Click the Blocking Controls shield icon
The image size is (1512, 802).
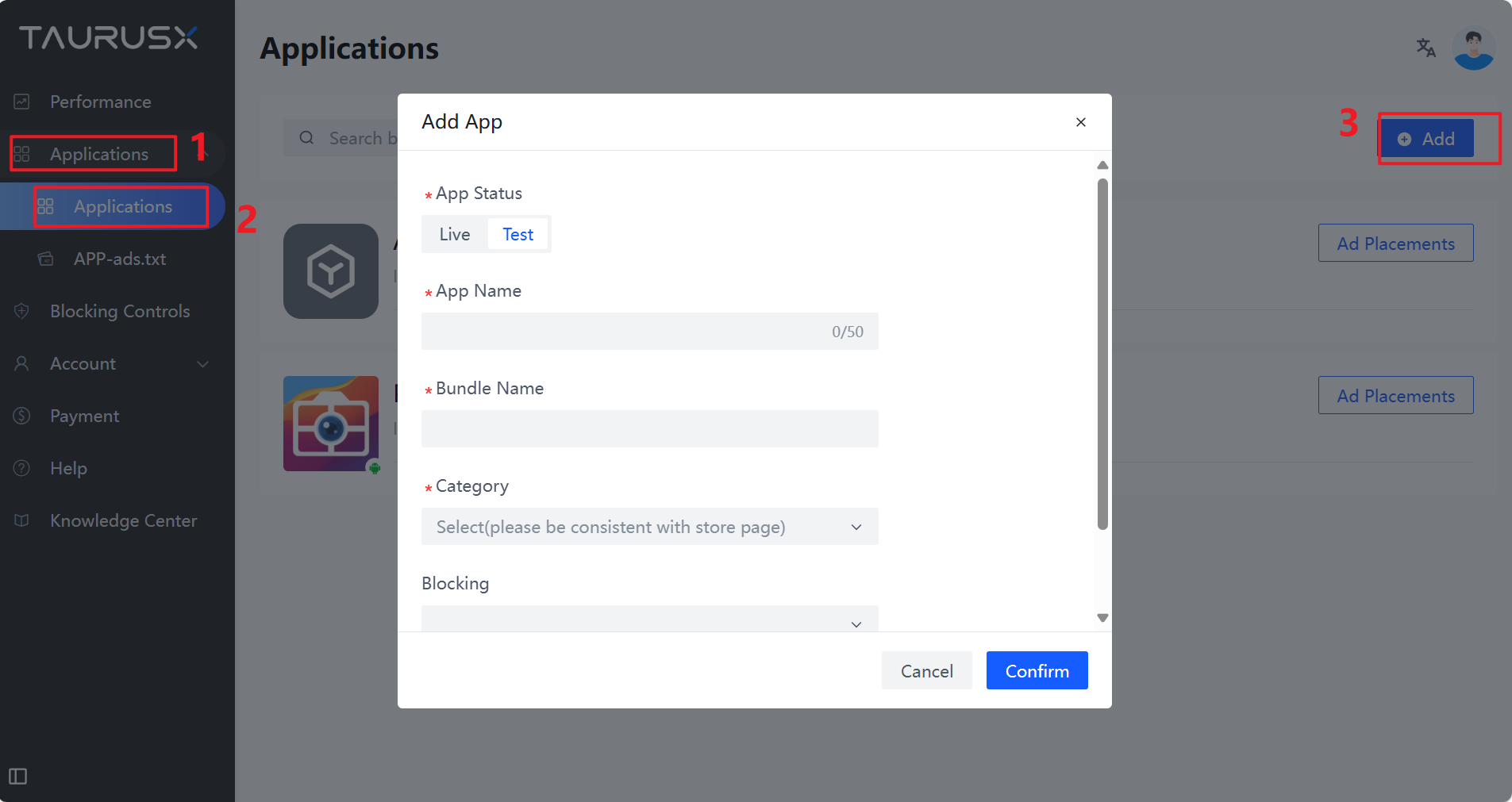click(x=22, y=311)
